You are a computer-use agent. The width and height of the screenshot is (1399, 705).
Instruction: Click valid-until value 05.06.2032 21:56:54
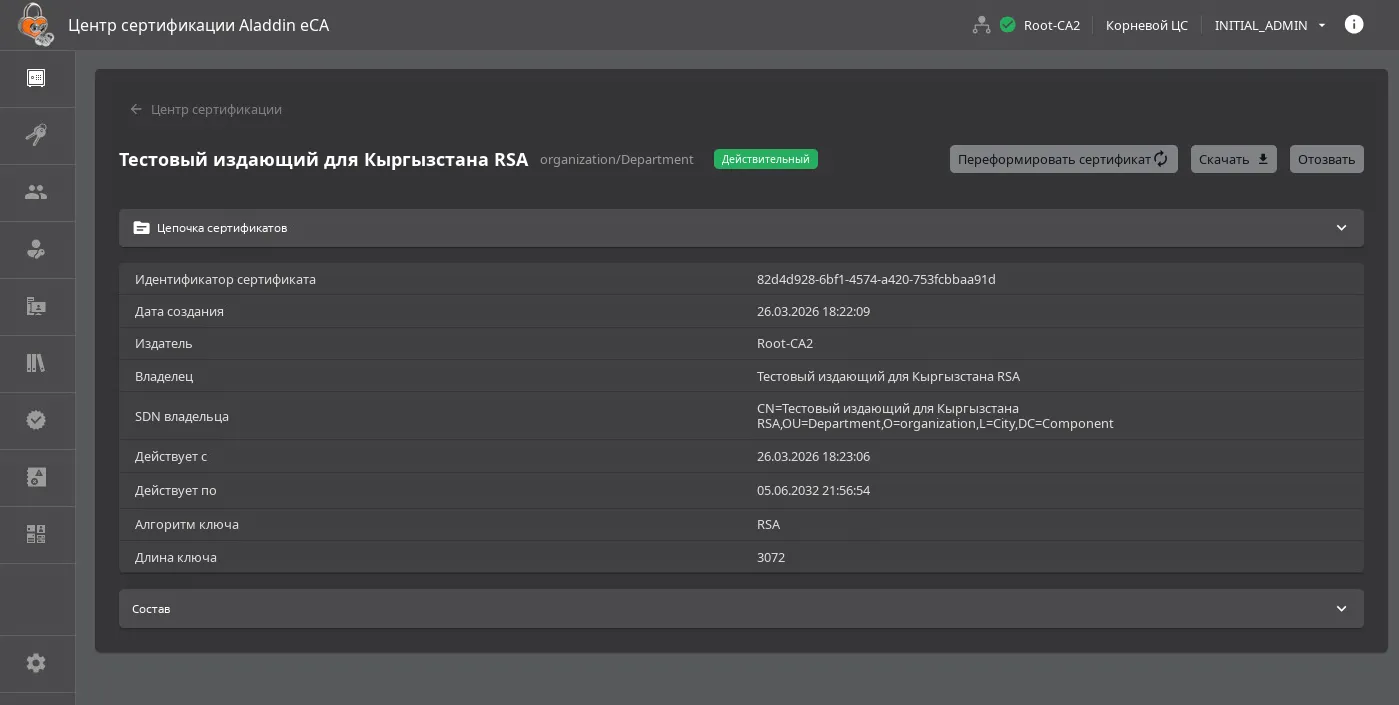(813, 490)
